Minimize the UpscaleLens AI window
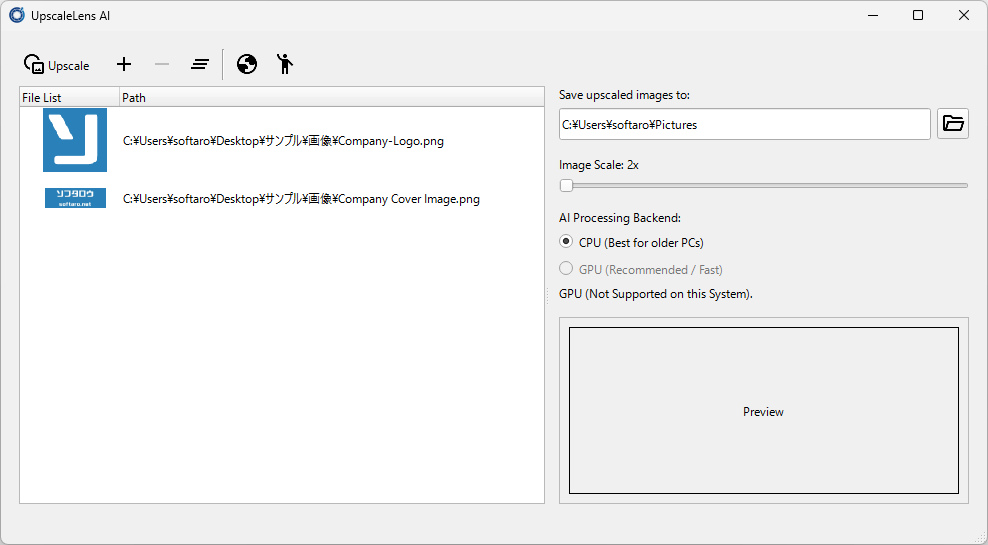The height and width of the screenshot is (545, 988). tap(872, 15)
